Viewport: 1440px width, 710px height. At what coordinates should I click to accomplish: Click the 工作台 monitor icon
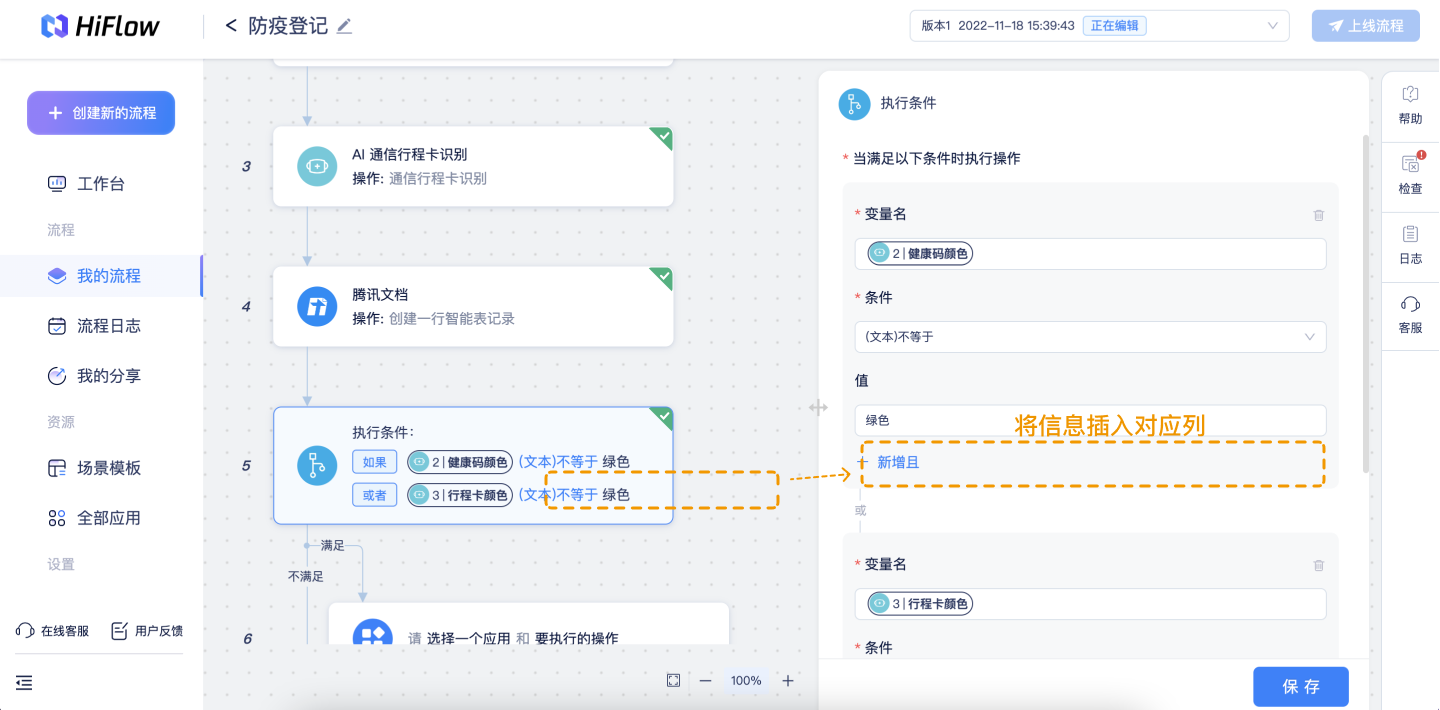[x=57, y=184]
